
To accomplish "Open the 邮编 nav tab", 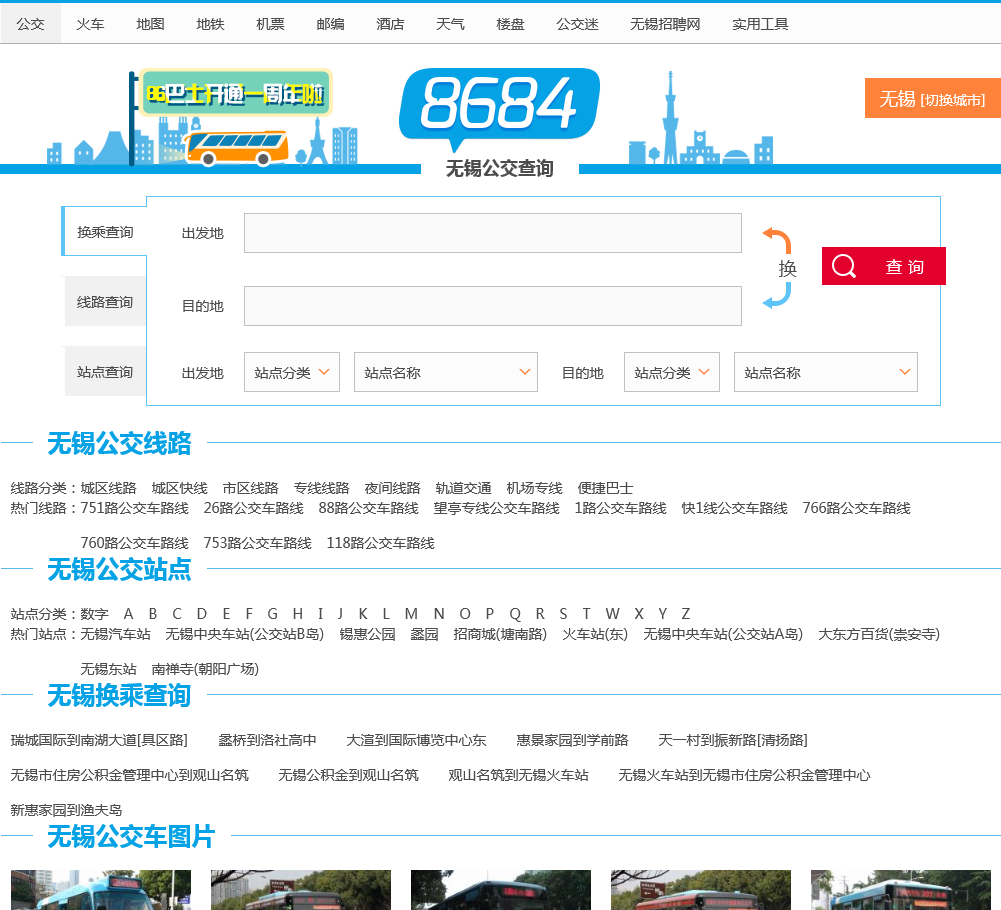I will (330, 24).
